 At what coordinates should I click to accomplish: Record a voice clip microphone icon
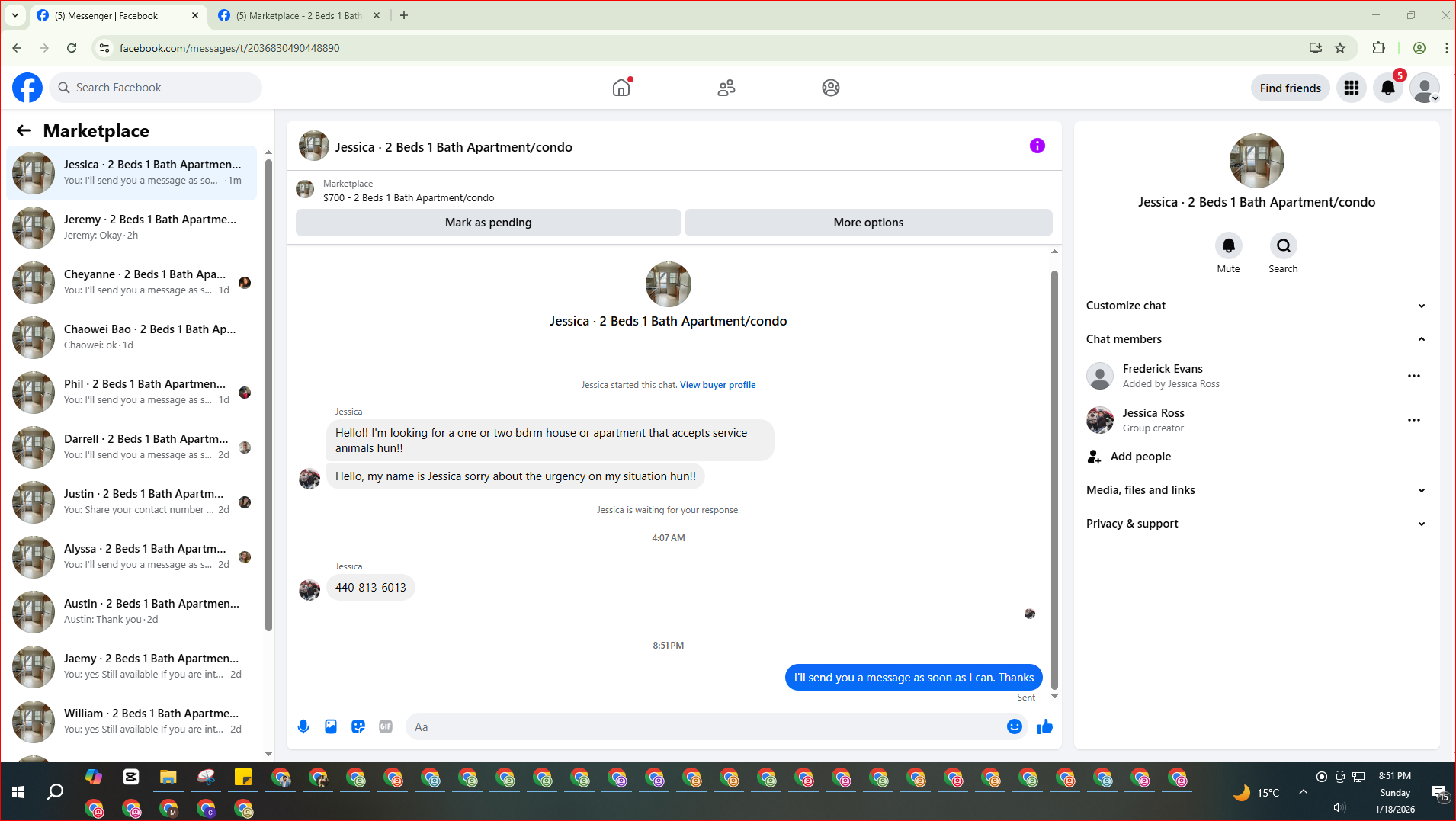coord(303,726)
